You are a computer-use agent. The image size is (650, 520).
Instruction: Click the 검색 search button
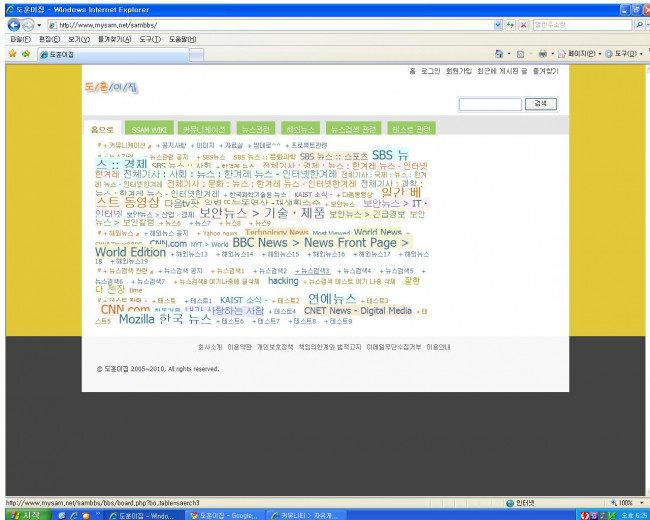(540, 103)
